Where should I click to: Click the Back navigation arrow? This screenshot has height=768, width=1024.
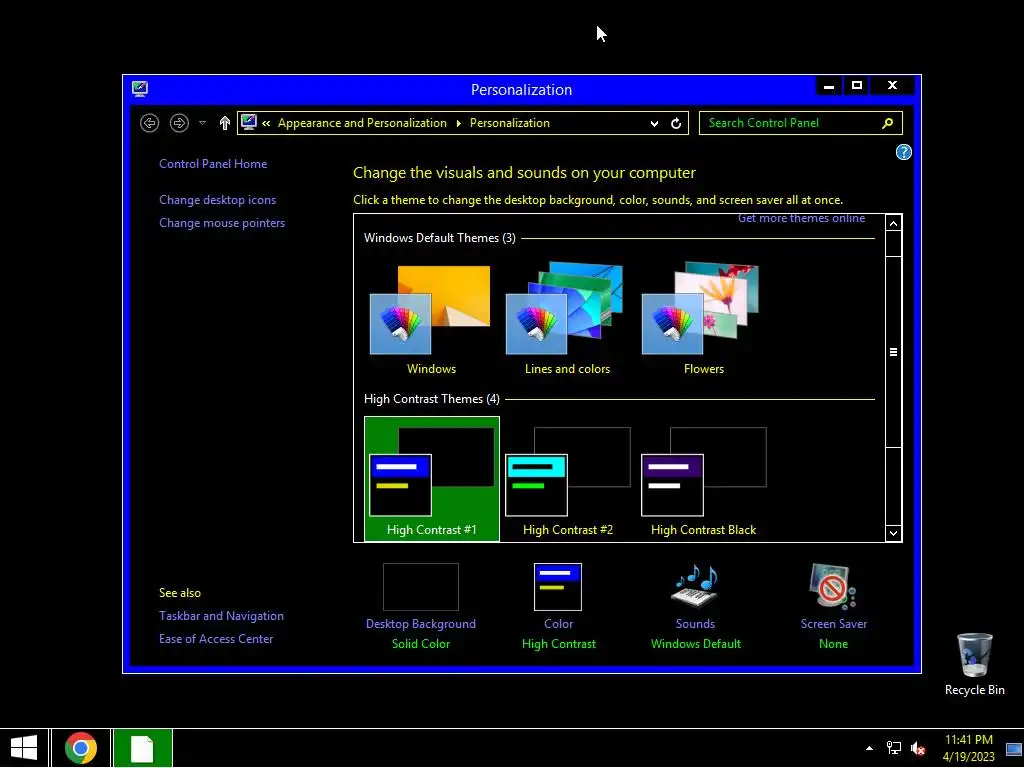[x=150, y=123]
